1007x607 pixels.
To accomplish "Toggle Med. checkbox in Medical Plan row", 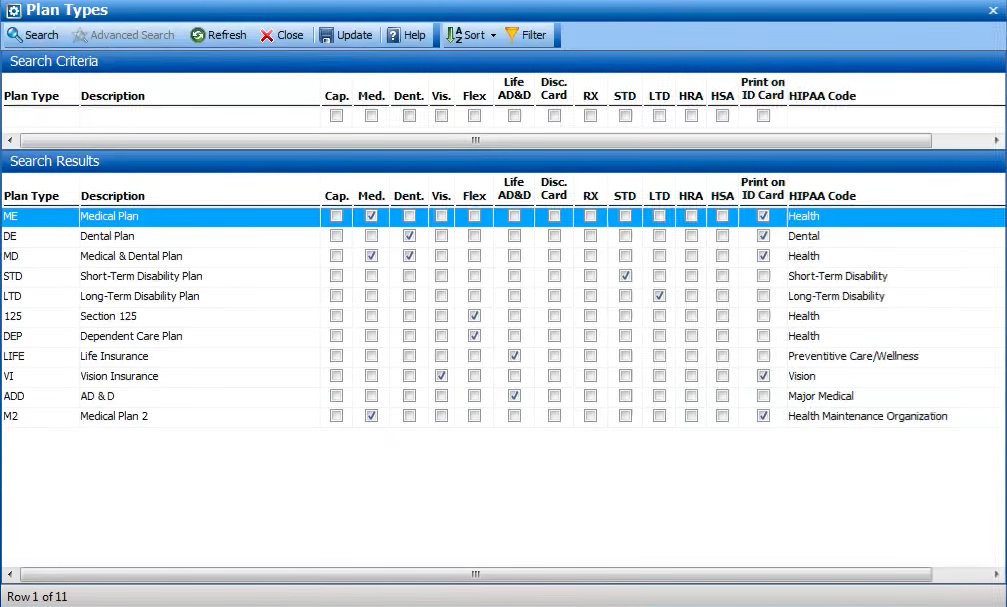I will (371, 216).
